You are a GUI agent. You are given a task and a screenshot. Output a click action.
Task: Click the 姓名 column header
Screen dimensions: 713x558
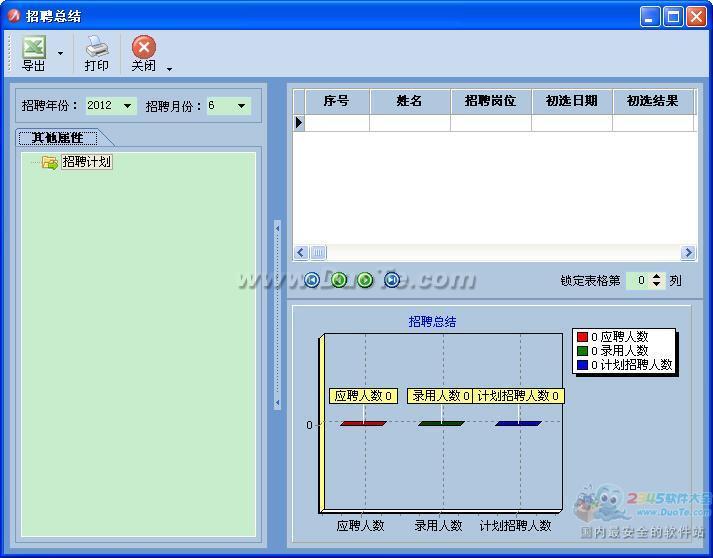point(409,101)
